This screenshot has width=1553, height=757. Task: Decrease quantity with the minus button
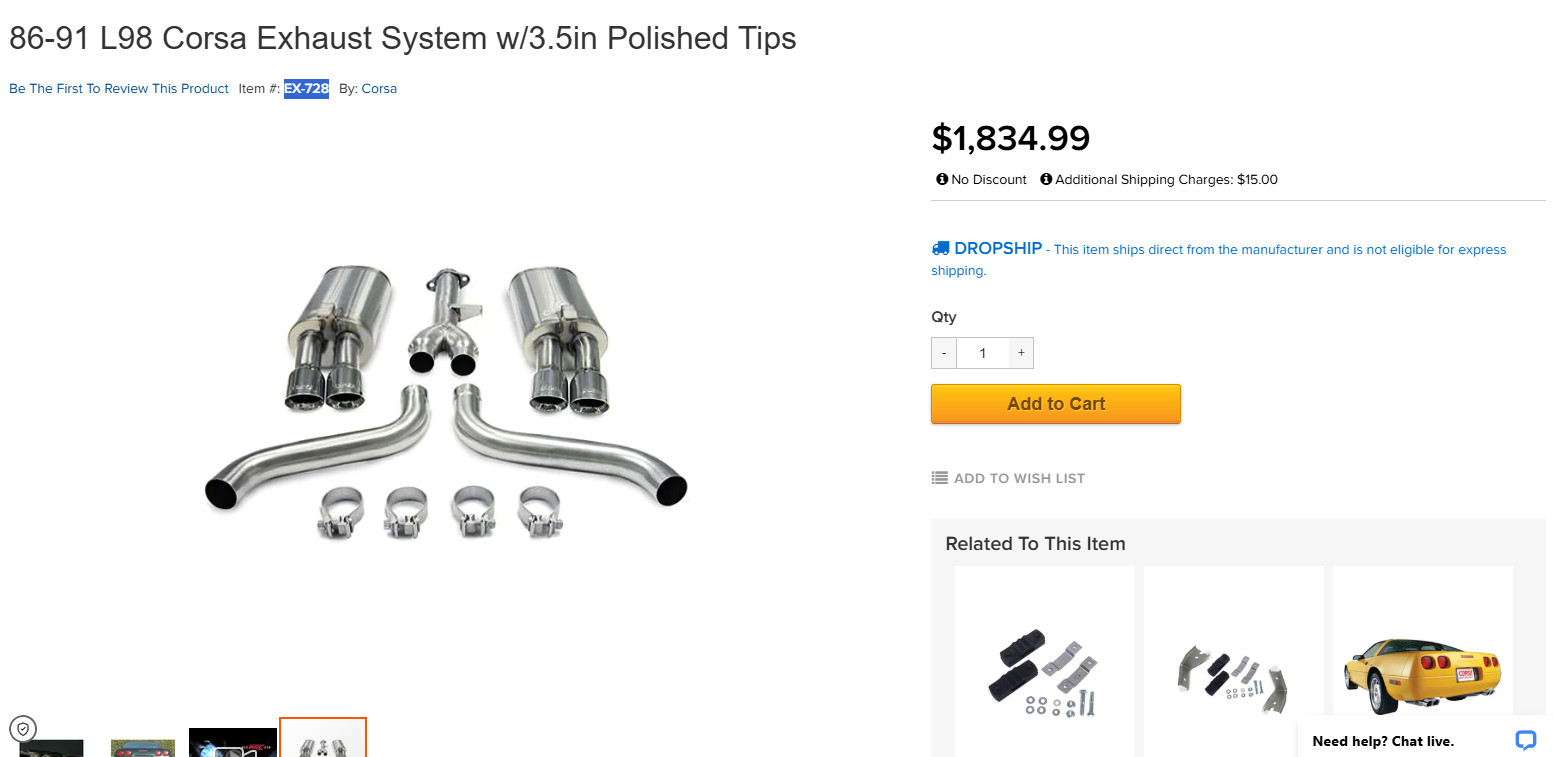(944, 353)
